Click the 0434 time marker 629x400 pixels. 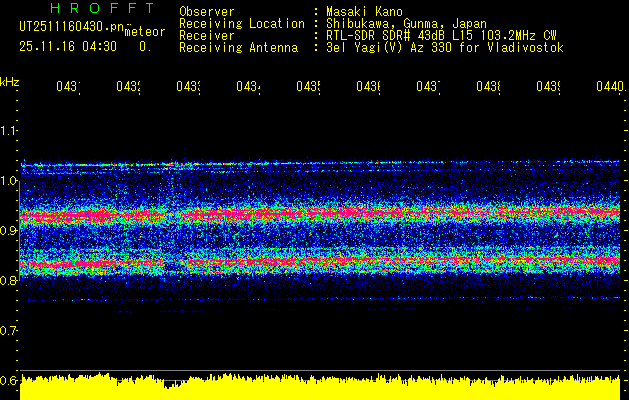pos(248,87)
